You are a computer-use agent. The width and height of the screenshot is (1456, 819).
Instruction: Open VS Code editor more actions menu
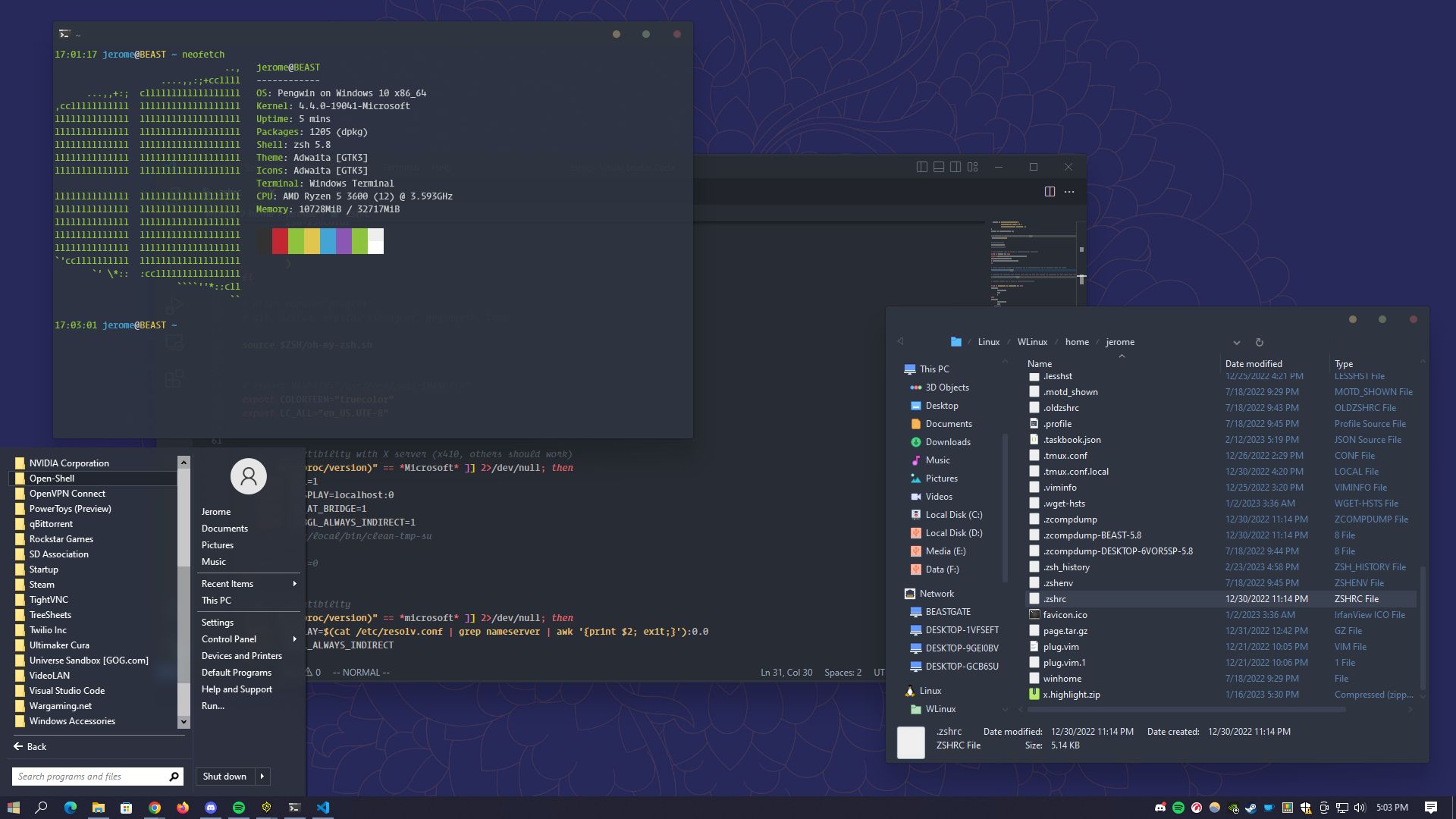point(1069,192)
